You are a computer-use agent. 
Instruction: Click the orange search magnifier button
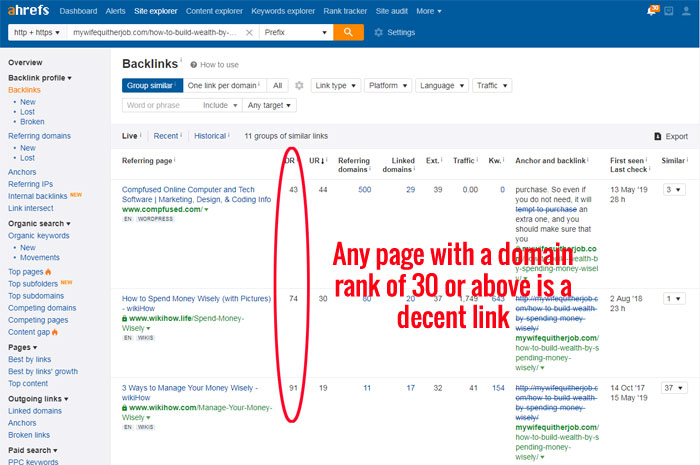348,32
